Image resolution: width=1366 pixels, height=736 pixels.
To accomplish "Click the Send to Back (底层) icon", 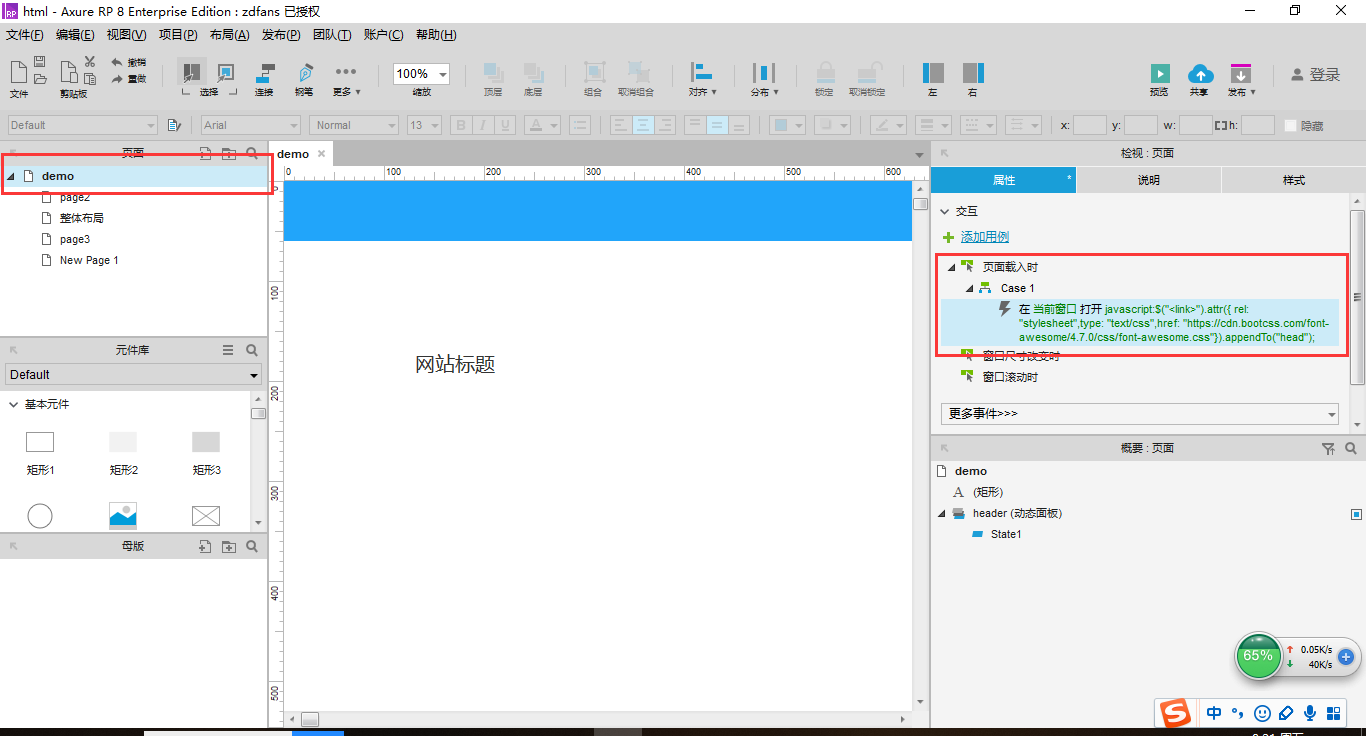I will [533, 73].
